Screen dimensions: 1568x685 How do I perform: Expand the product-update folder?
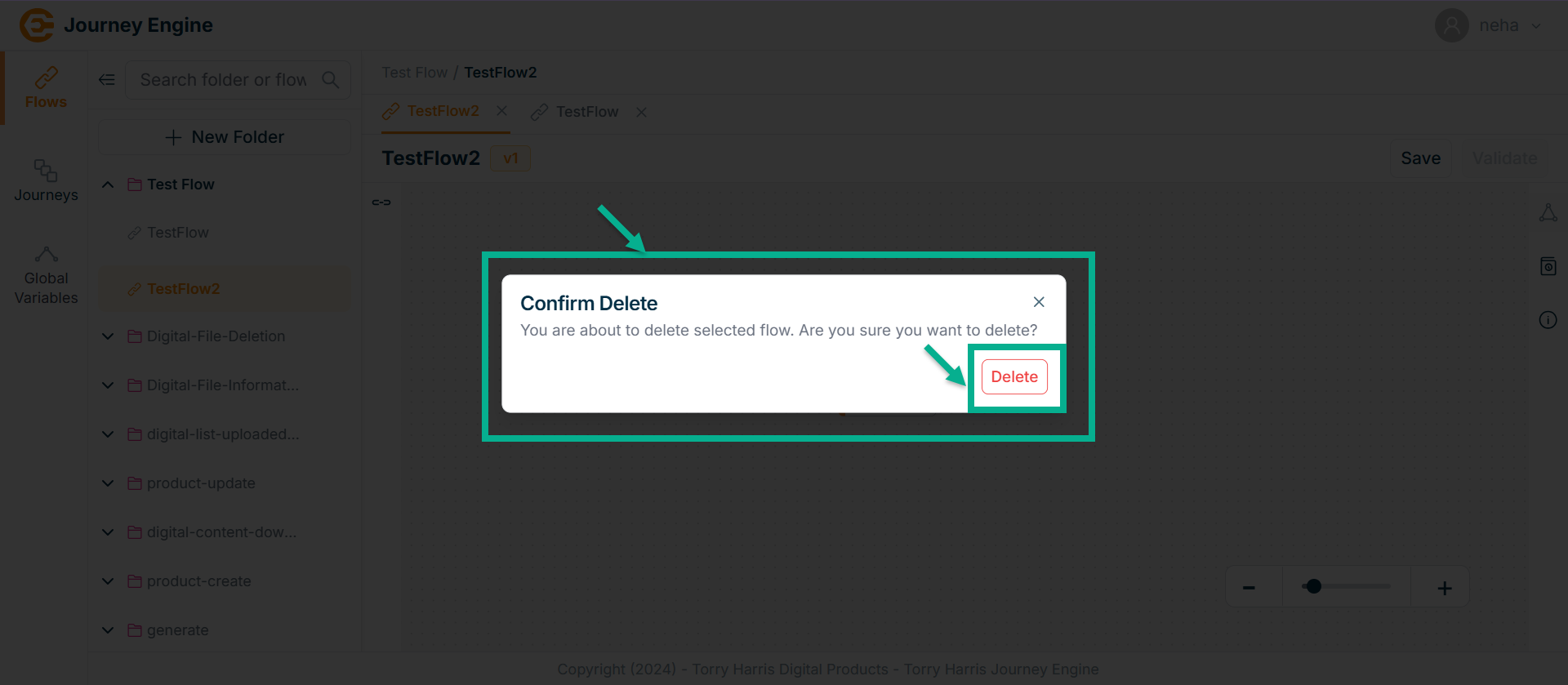pos(108,483)
